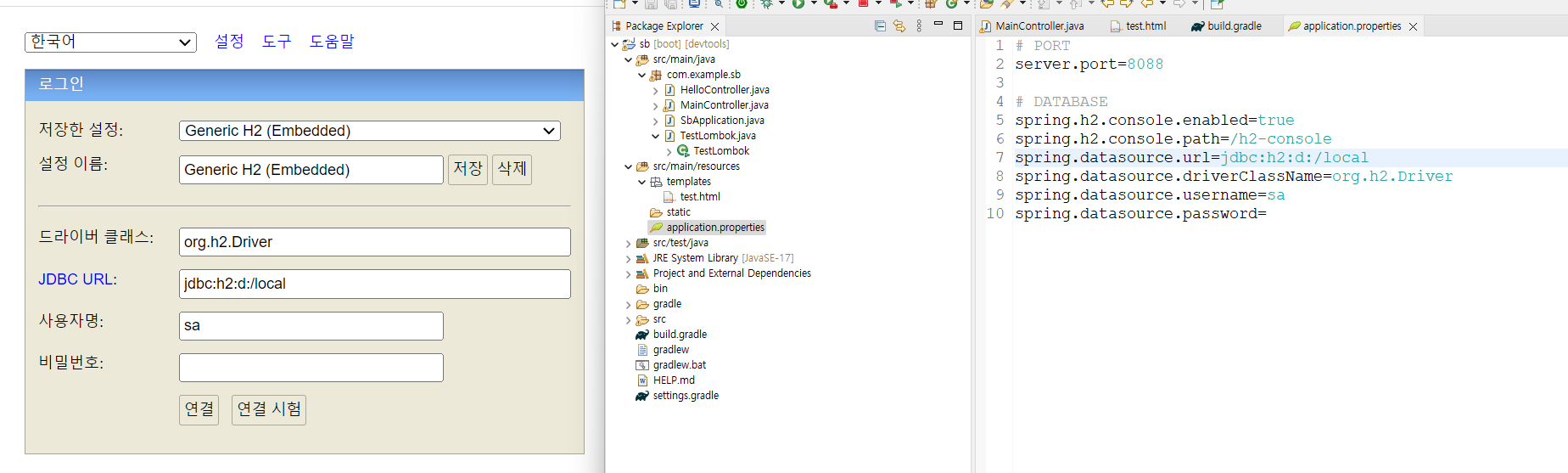The image size is (1568, 473).
Task: Click the settings.gradle elephant icon
Action: (x=642, y=396)
